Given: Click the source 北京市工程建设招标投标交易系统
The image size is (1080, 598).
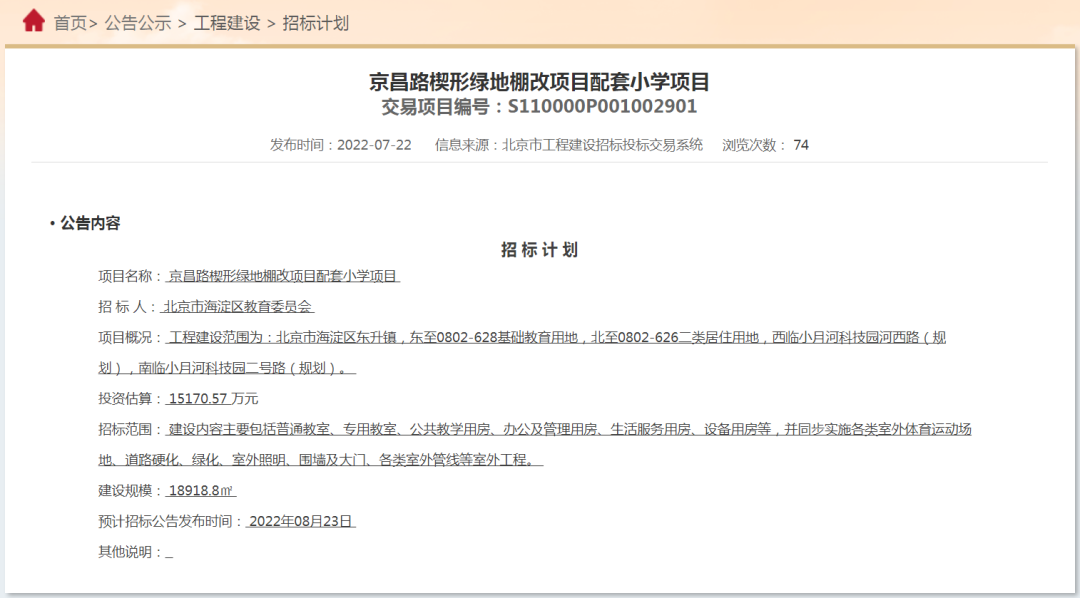Looking at the screenshot, I should click(x=602, y=145).
